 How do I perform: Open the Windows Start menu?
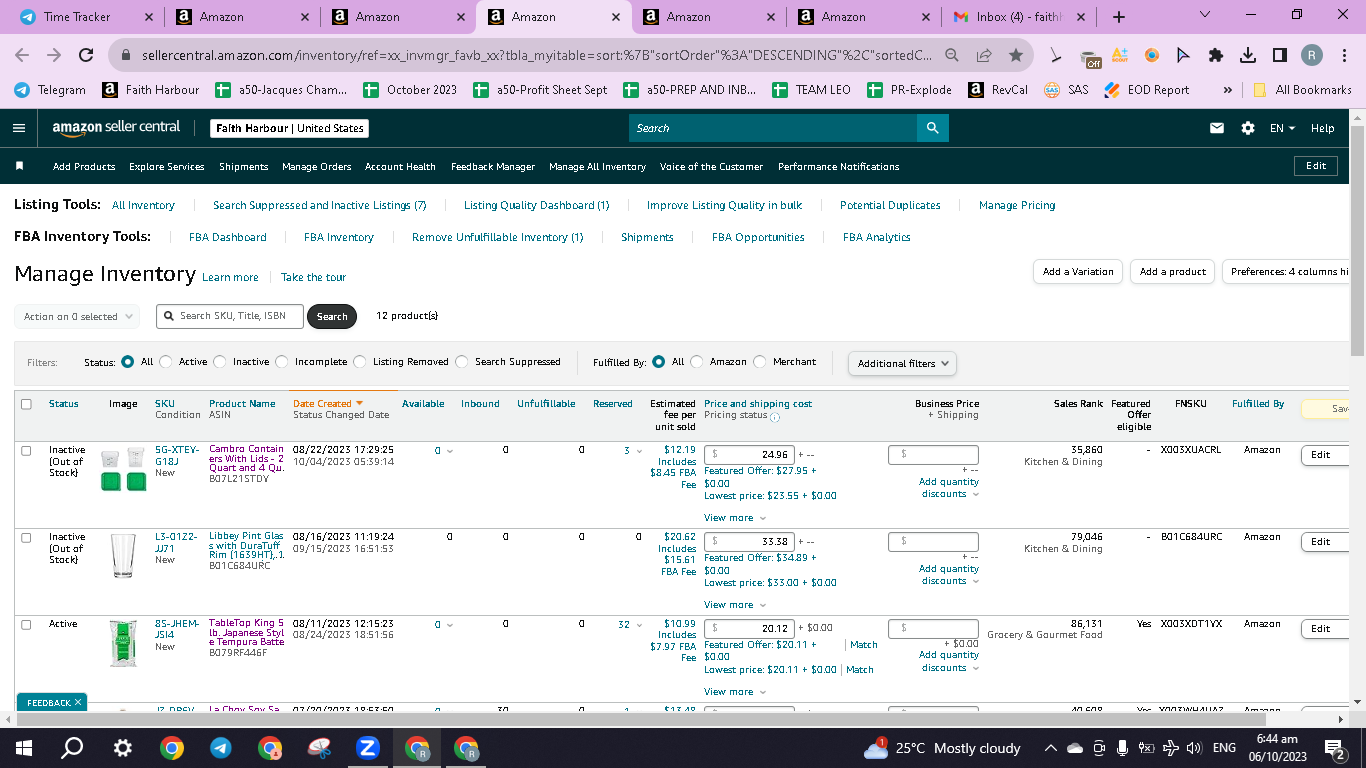(24, 748)
